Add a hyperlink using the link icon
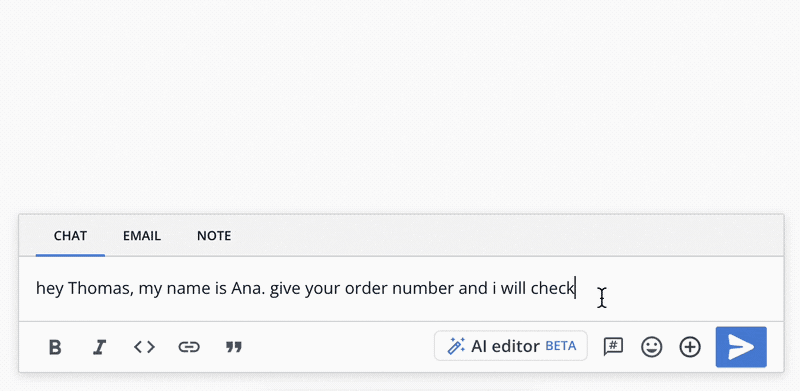The image size is (800, 391). point(189,347)
